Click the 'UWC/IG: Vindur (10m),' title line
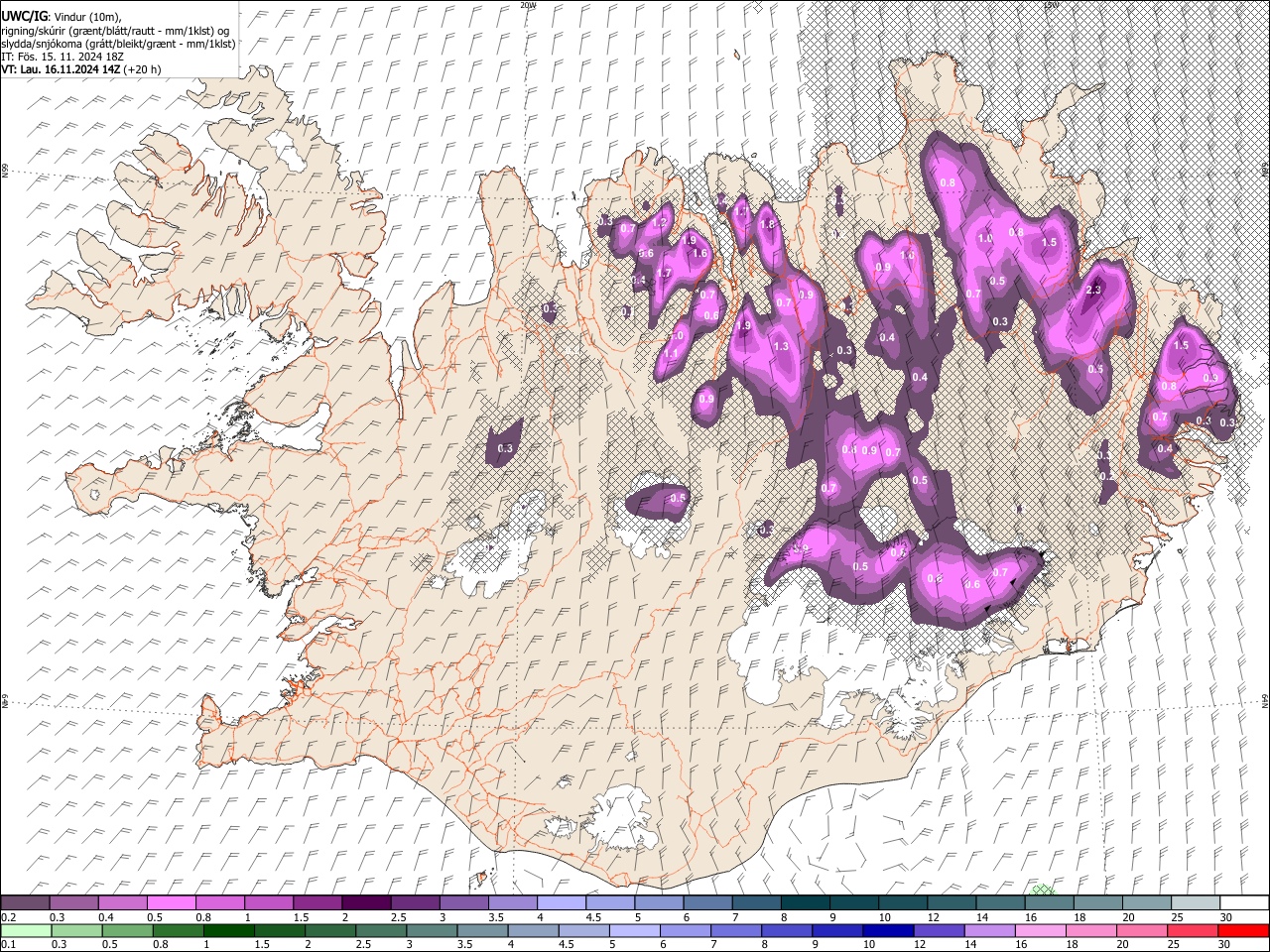1270x952 pixels. tap(62, 17)
